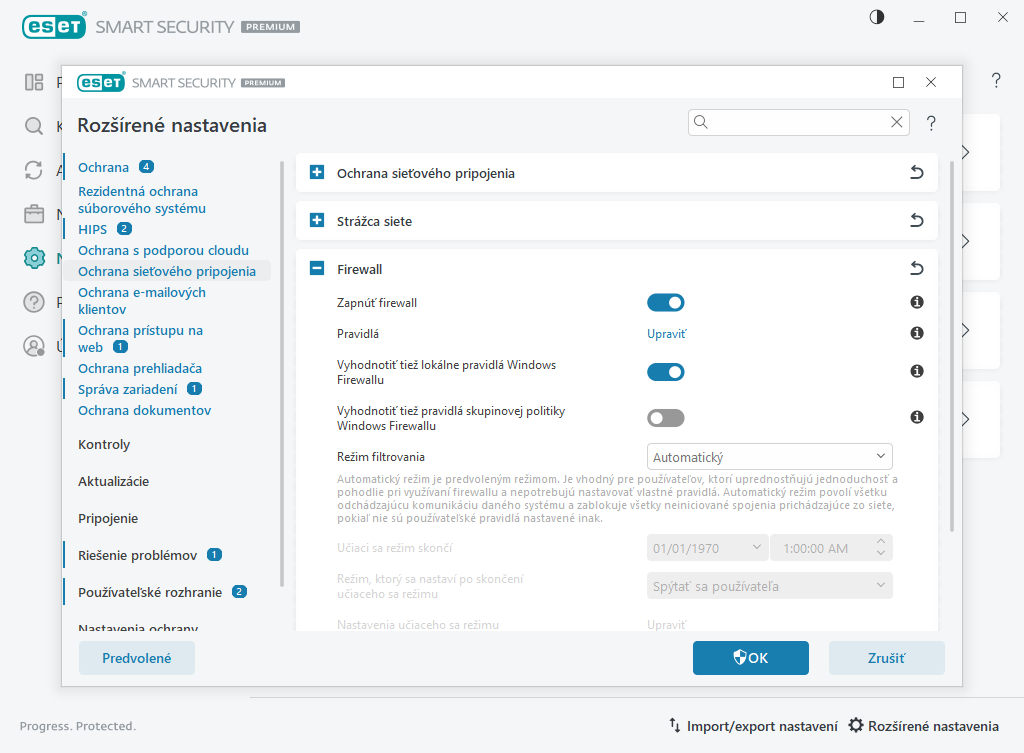Open the Režim filtrovania dropdown

pos(769,457)
